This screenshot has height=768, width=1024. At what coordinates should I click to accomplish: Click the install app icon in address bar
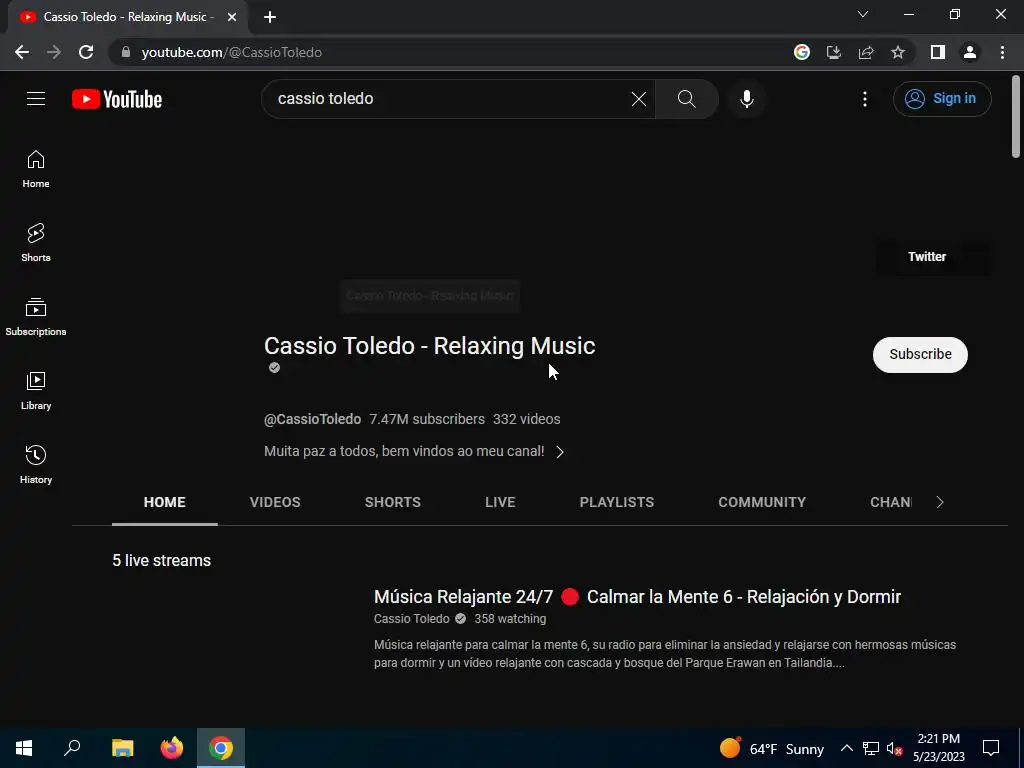(834, 52)
